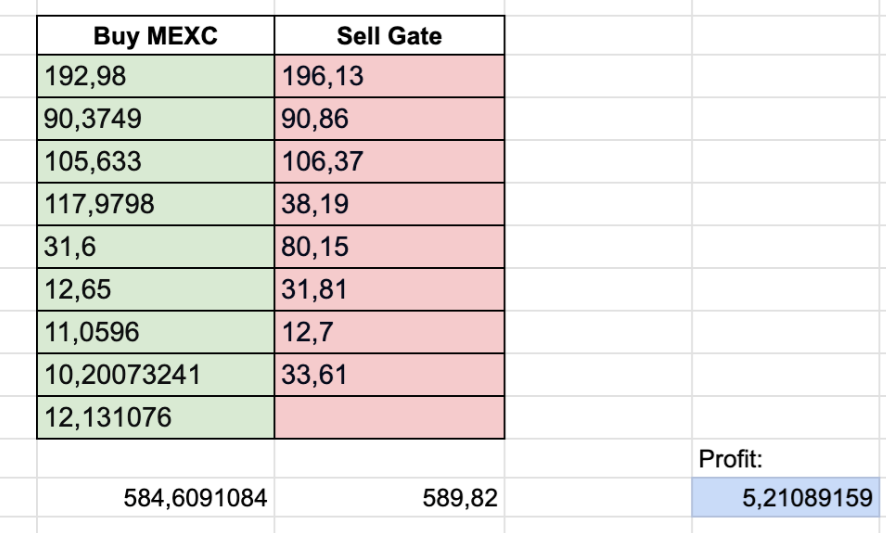The image size is (886, 533).
Task: Click the cell containing 196,13
Action: pyautogui.click(x=389, y=76)
